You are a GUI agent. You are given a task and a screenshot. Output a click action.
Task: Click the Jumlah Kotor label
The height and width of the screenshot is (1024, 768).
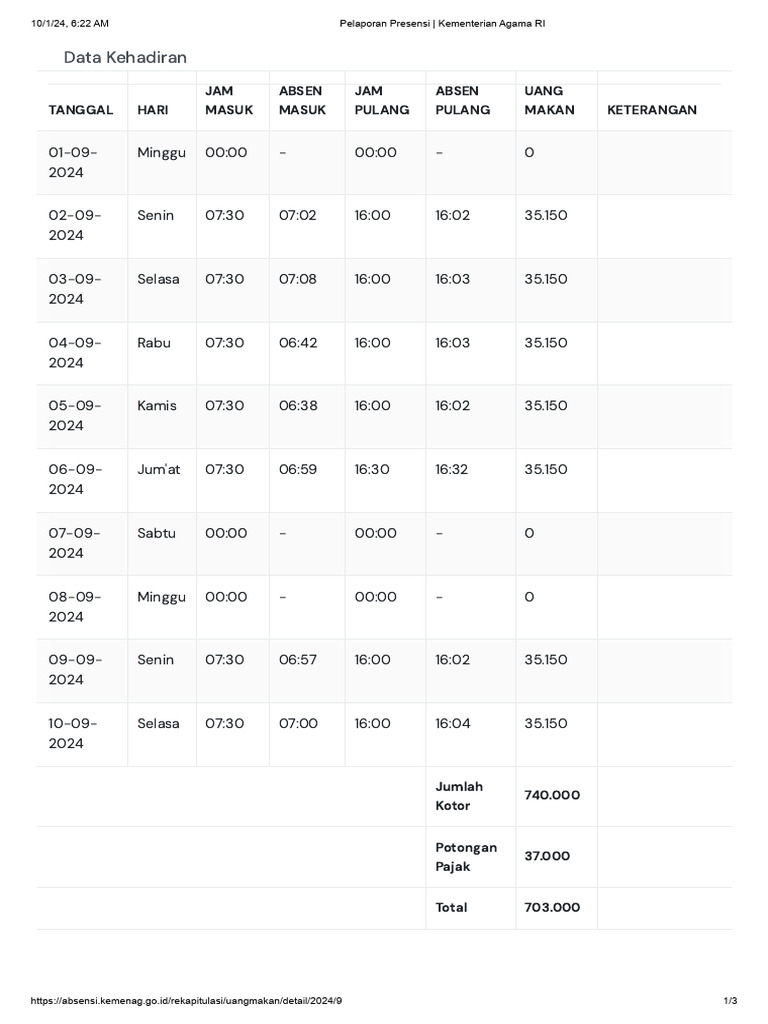tap(459, 796)
